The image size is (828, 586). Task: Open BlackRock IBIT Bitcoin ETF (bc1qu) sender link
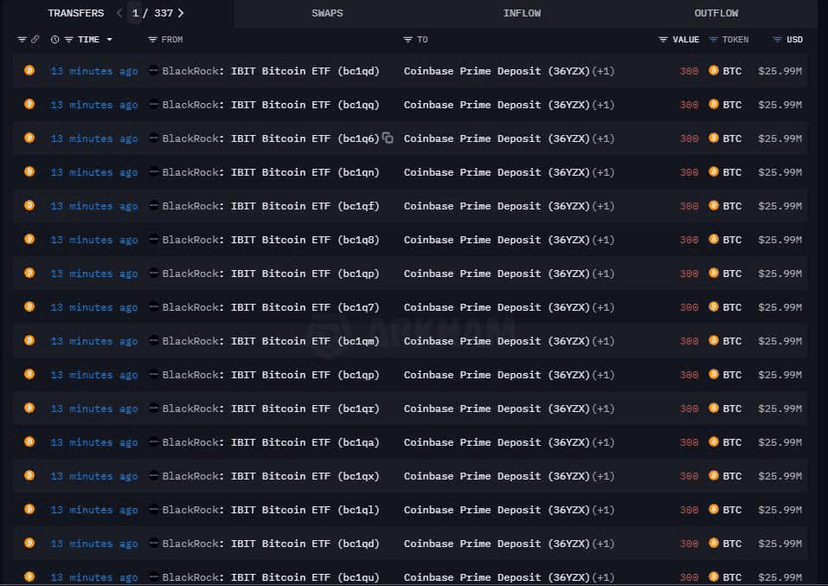click(271, 577)
